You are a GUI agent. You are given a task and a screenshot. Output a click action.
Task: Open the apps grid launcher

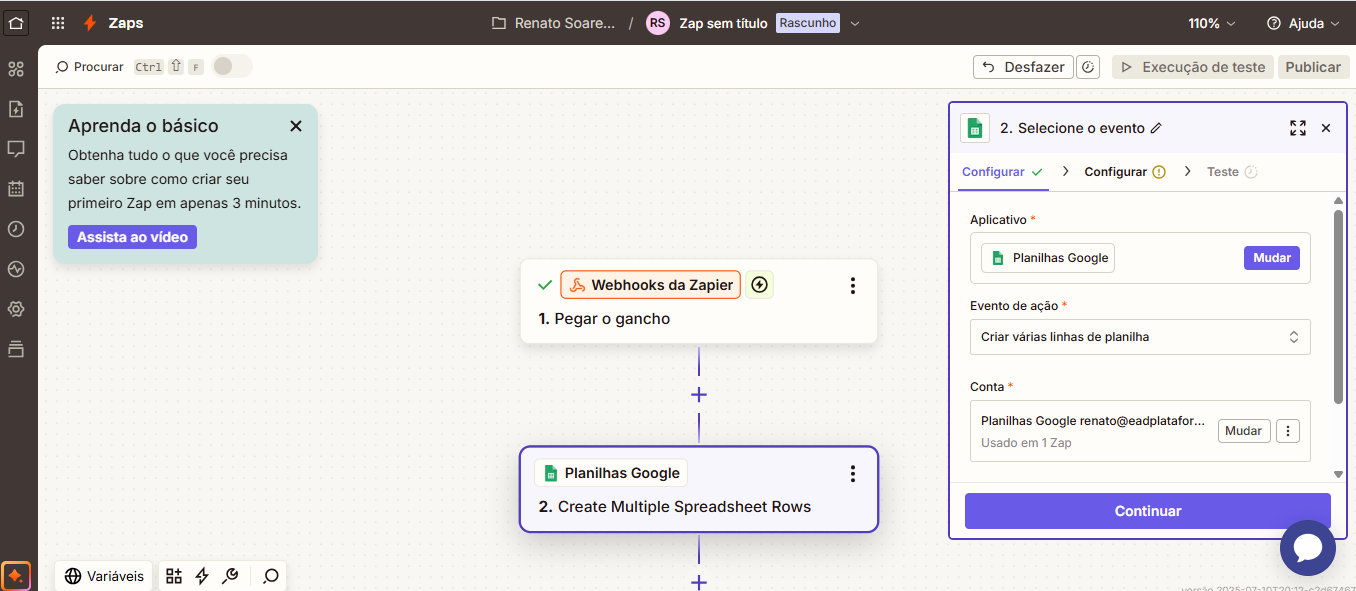[x=58, y=23]
